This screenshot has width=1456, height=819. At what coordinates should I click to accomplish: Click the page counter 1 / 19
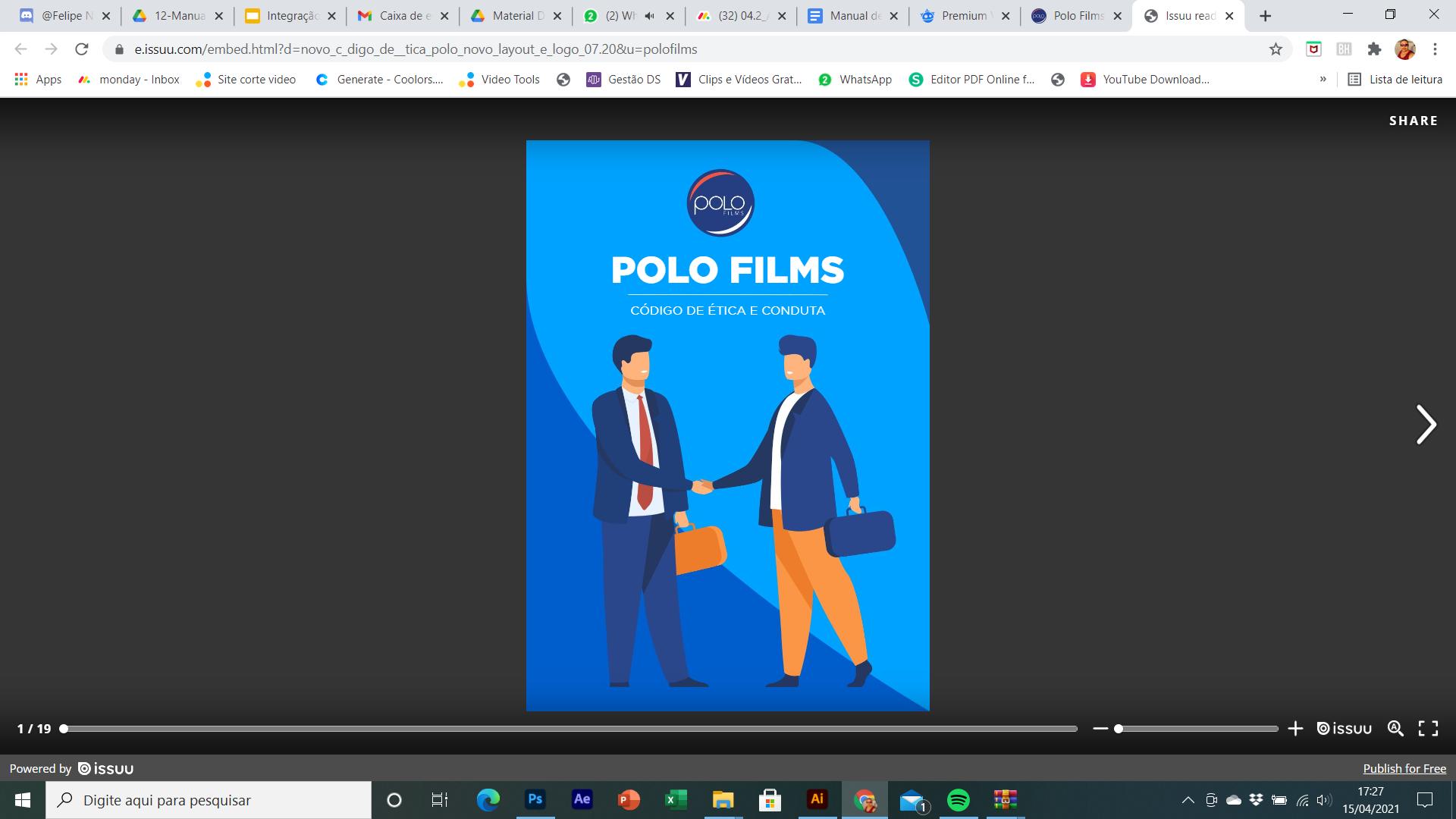click(34, 729)
